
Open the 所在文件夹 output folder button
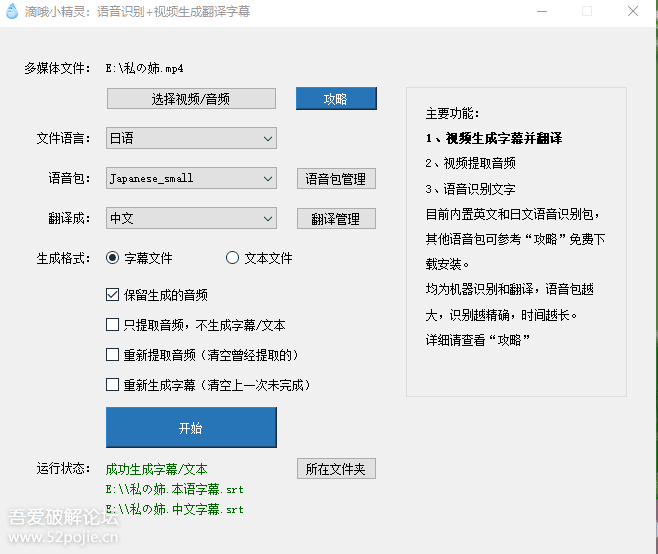point(336,469)
